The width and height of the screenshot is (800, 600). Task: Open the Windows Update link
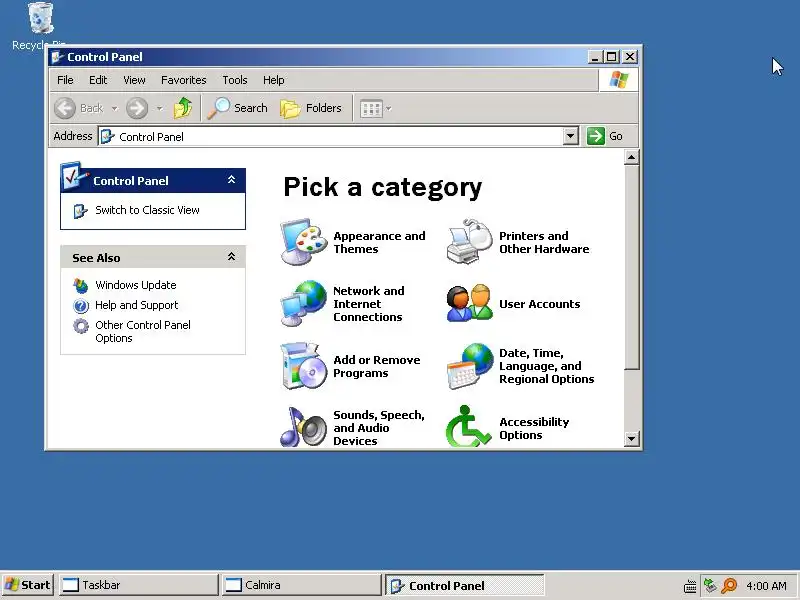(x=136, y=285)
